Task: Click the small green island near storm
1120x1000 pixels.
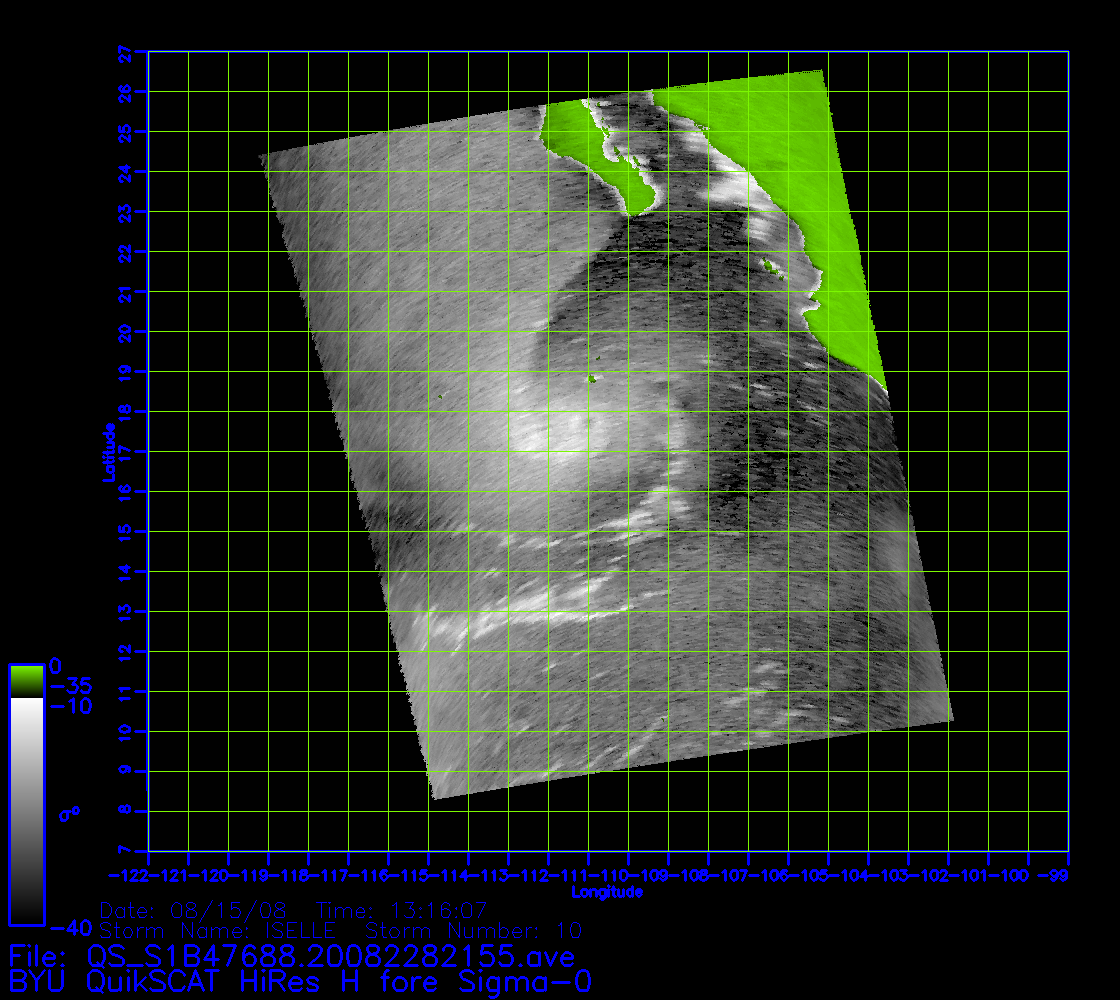Action: pos(592,379)
